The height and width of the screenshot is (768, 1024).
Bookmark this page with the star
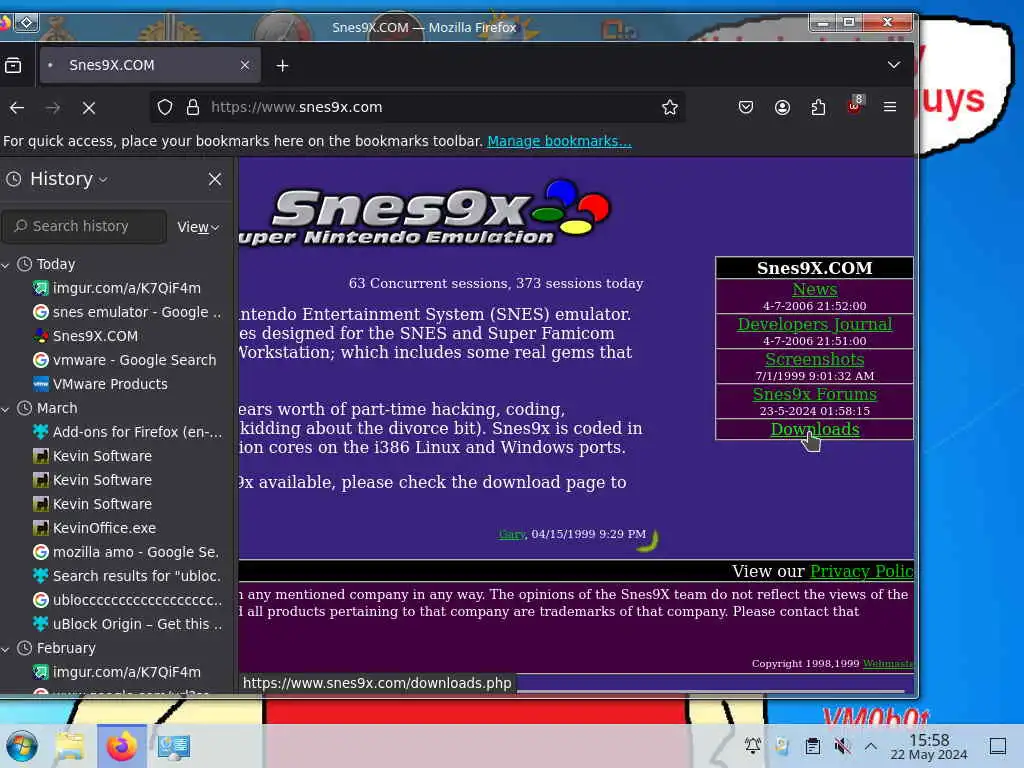[669, 107]
